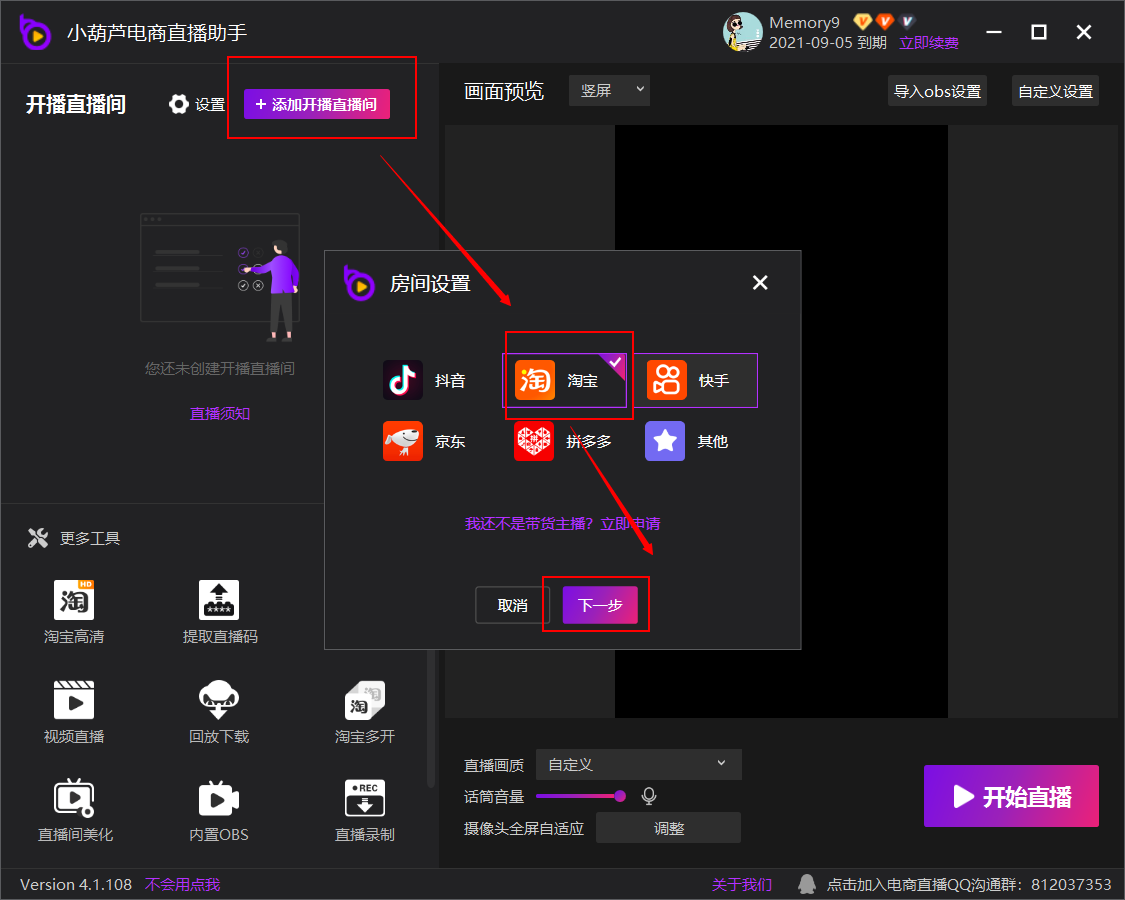Pick the JD (京东) platform icon
Screen dimensions: 1125x900
coord(403,441)
